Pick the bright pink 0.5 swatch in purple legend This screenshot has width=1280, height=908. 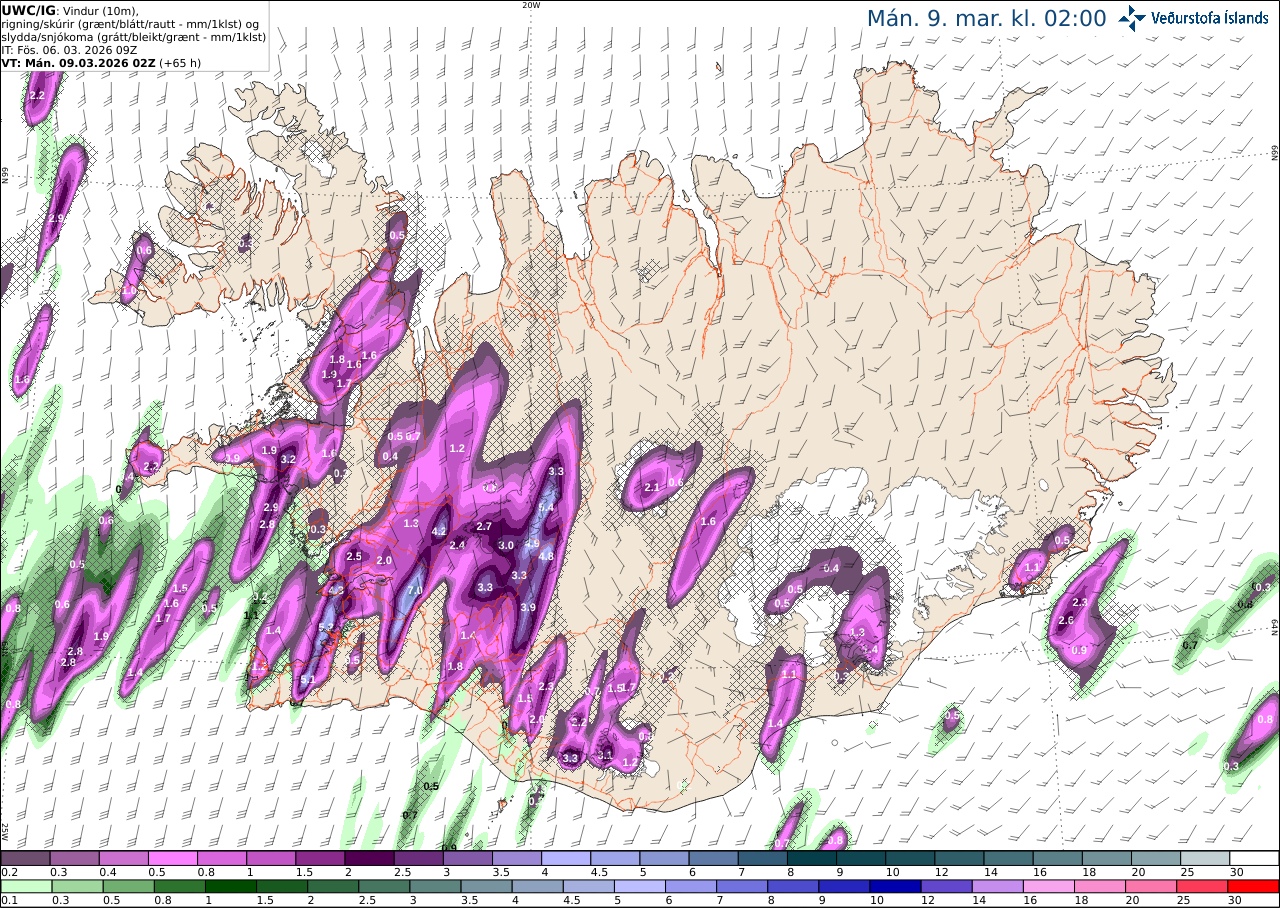click(172, 858)
